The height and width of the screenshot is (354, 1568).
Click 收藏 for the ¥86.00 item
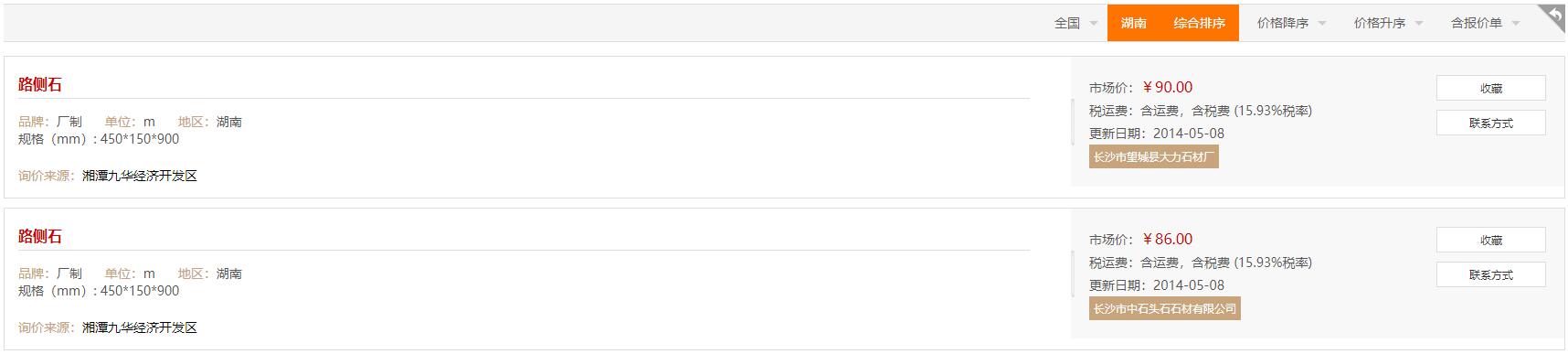1491,240
